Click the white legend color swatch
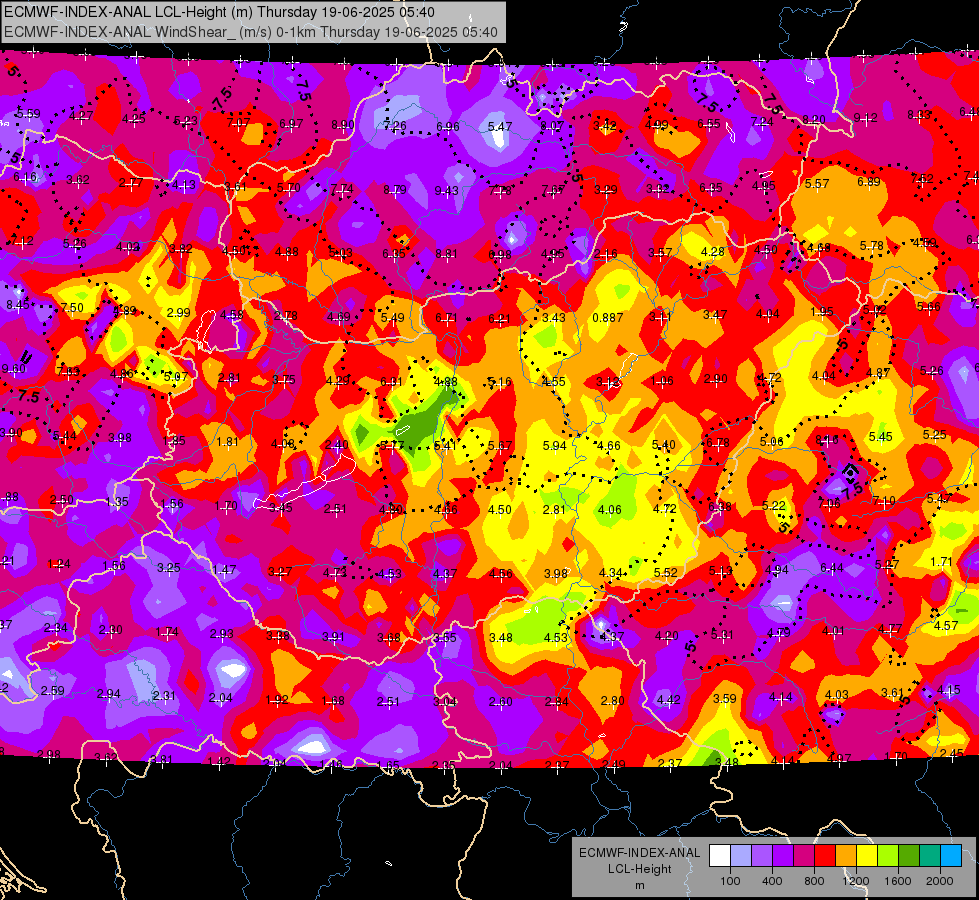This screenshot has height=900, width=979. (720, 856)
